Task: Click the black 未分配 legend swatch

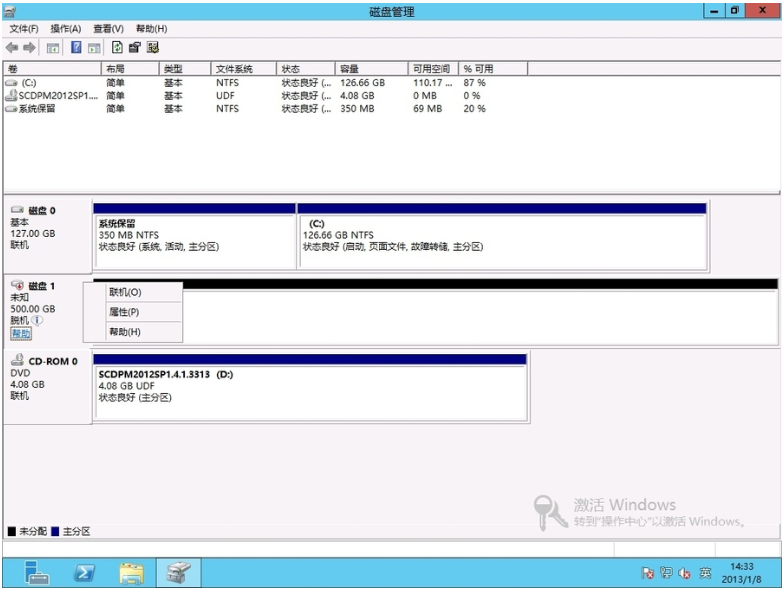Action: point(12,531)
